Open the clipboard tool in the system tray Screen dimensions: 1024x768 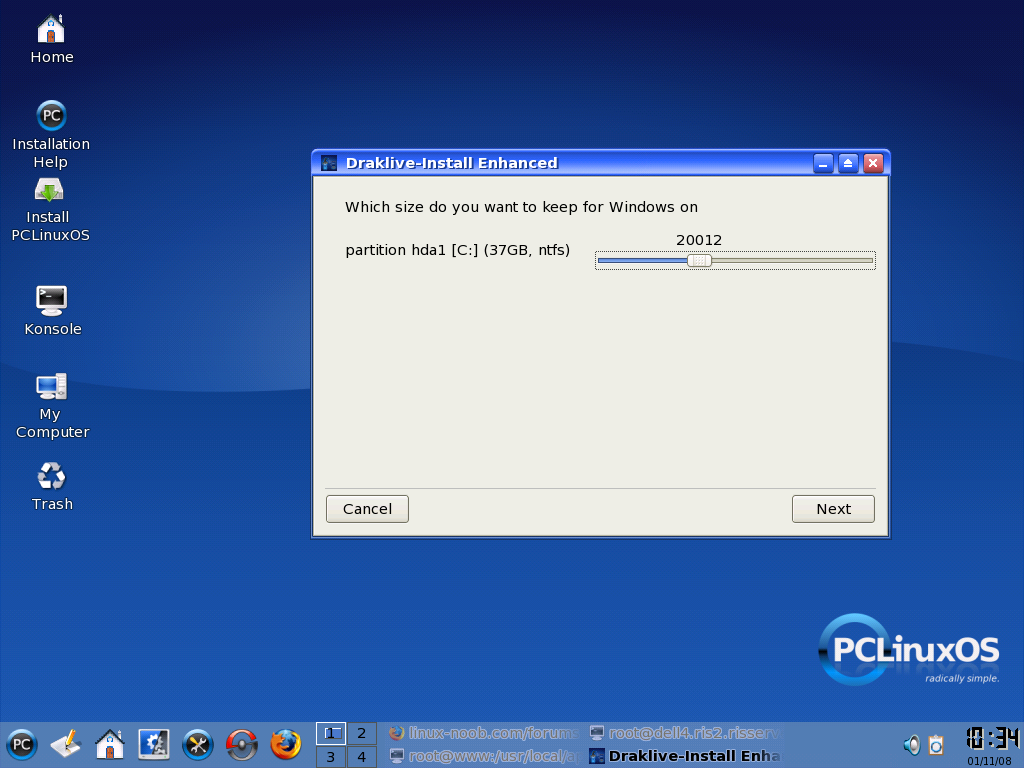936,745
